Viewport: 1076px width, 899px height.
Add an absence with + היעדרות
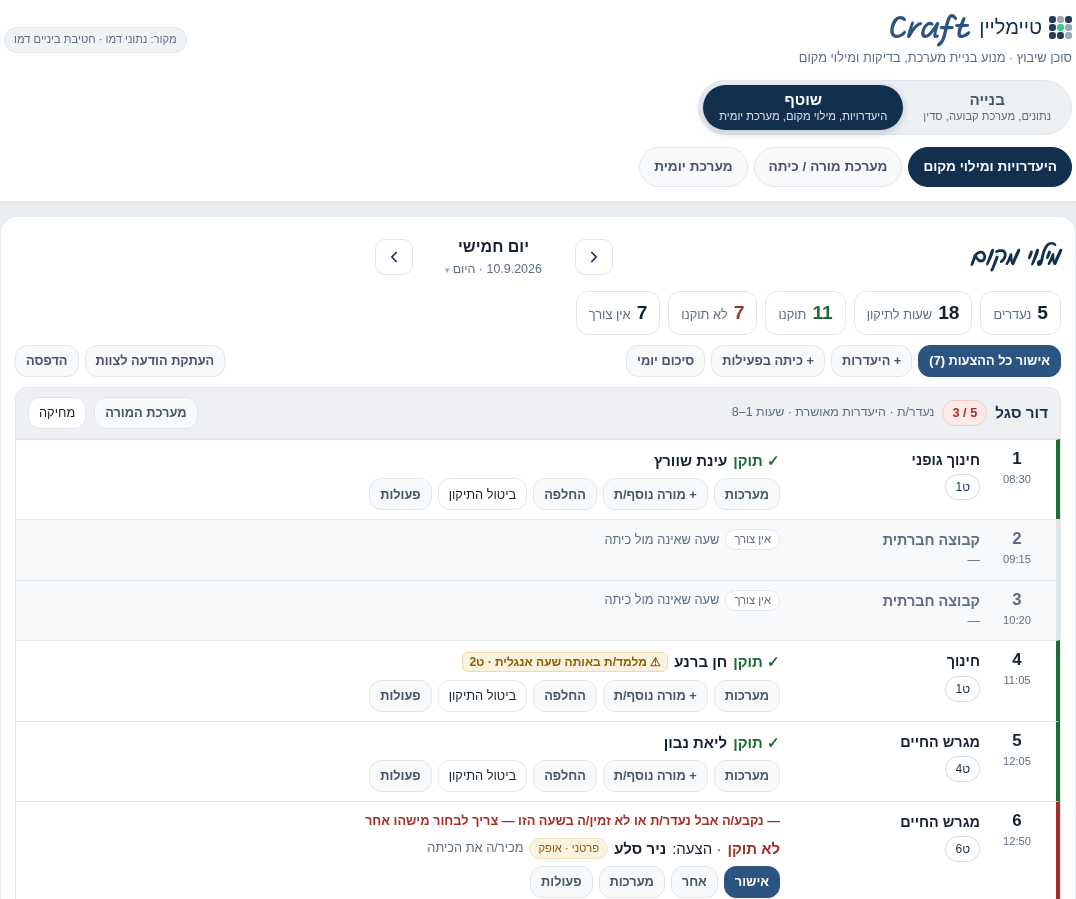pyautogui.click(x=872, y=361)
